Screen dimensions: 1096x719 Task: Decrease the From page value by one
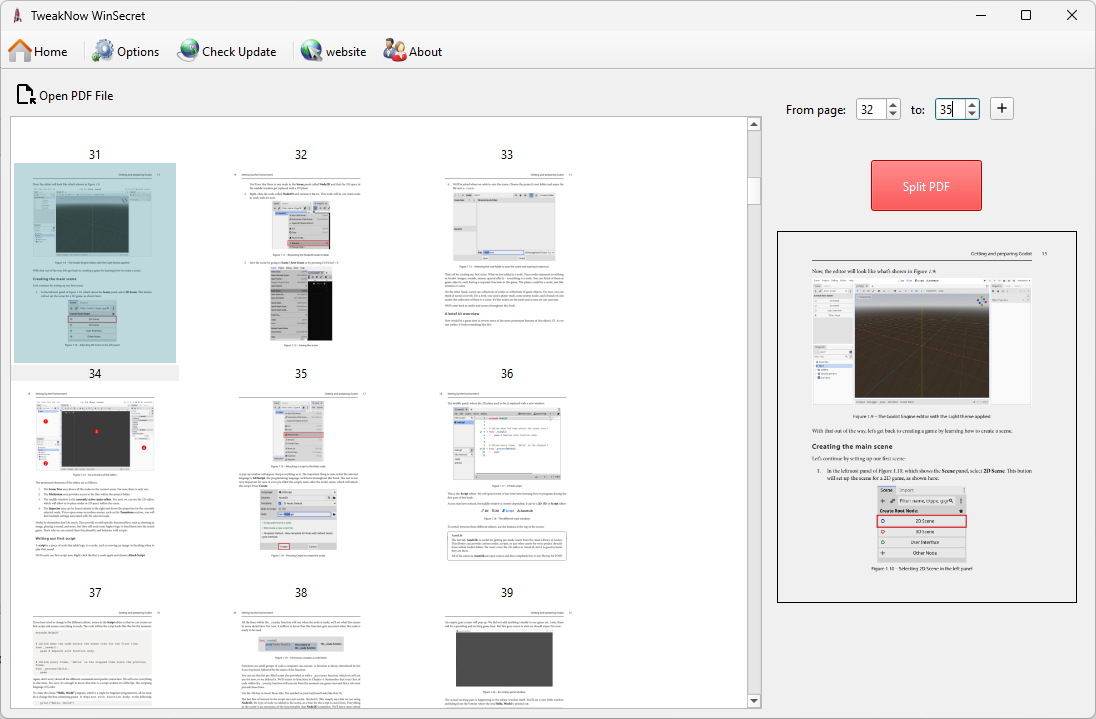click(x=892, y=114)
